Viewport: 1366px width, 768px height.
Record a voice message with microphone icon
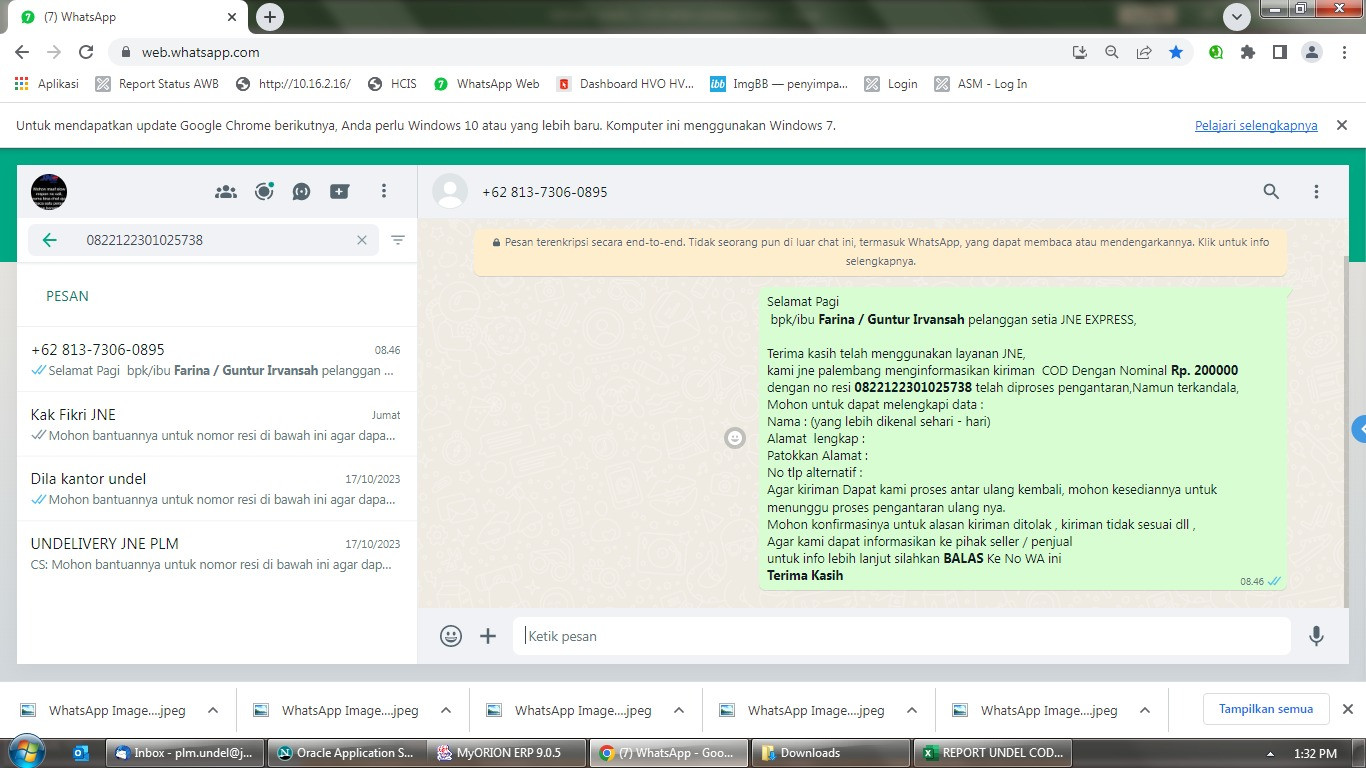(1316, 636)
